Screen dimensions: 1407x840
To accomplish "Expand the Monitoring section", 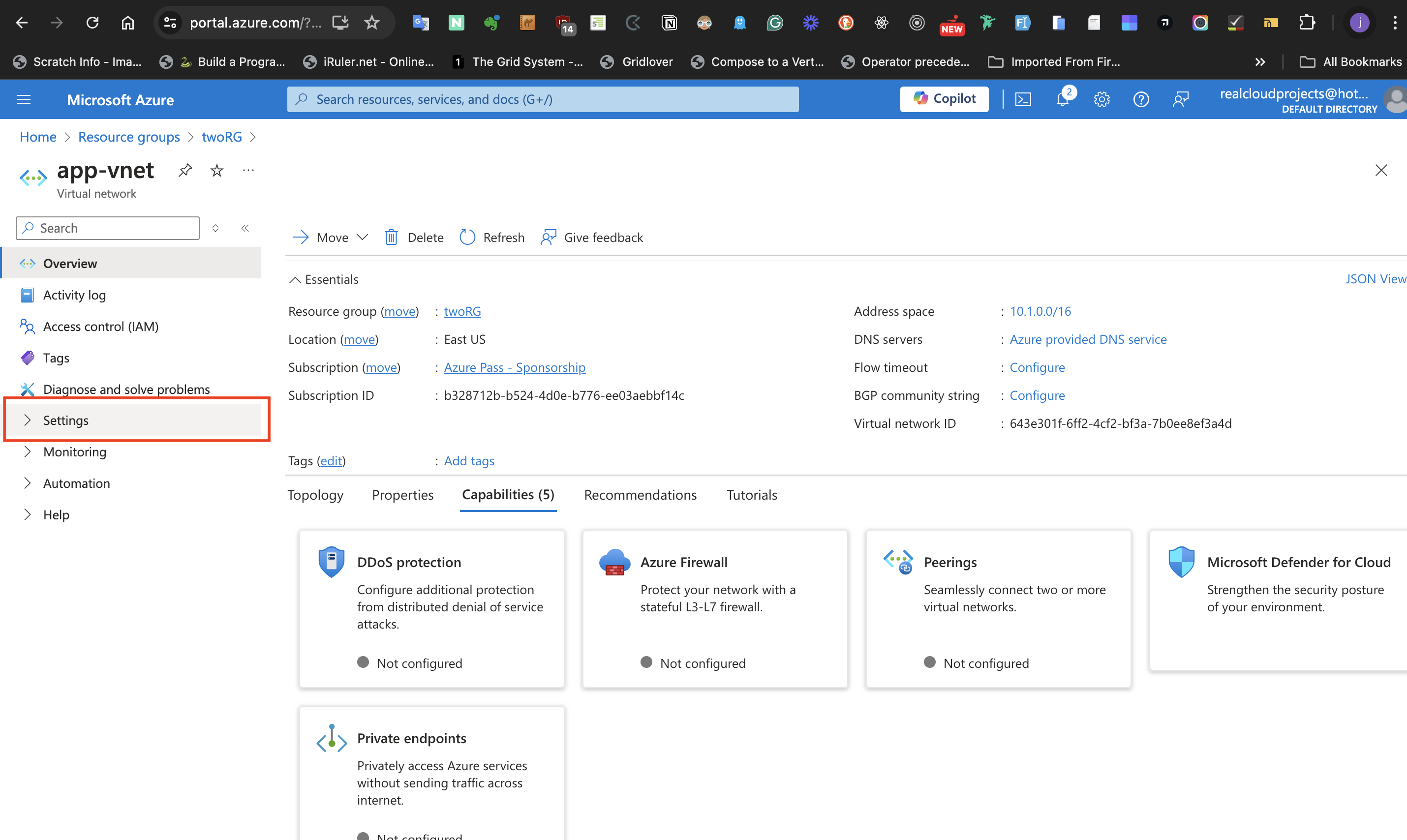I will pos(75,451).
